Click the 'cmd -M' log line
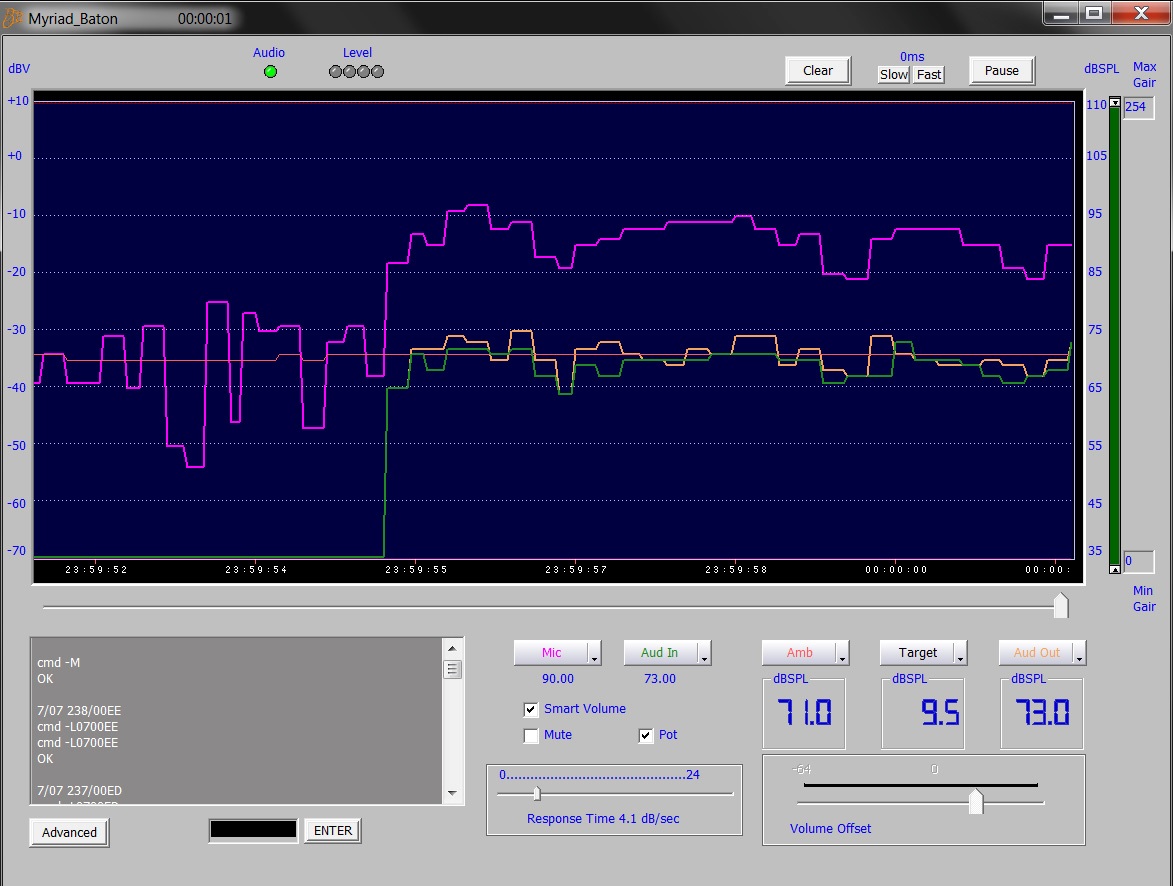1173x886 pixels. 58,662
